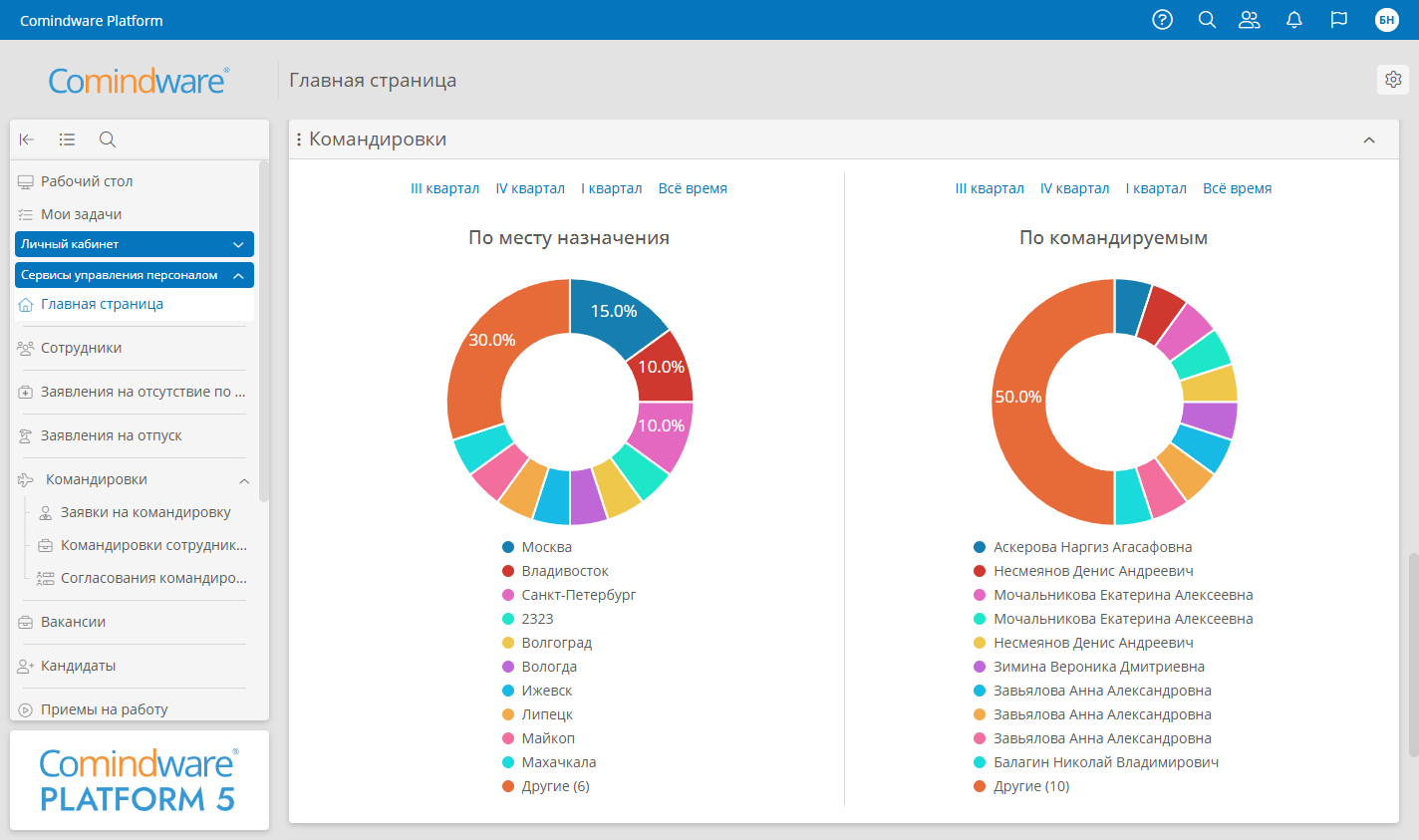Click the sidebar list view icon
The width and height of the screenshot is (1419, 840).
tap(67, 140)
